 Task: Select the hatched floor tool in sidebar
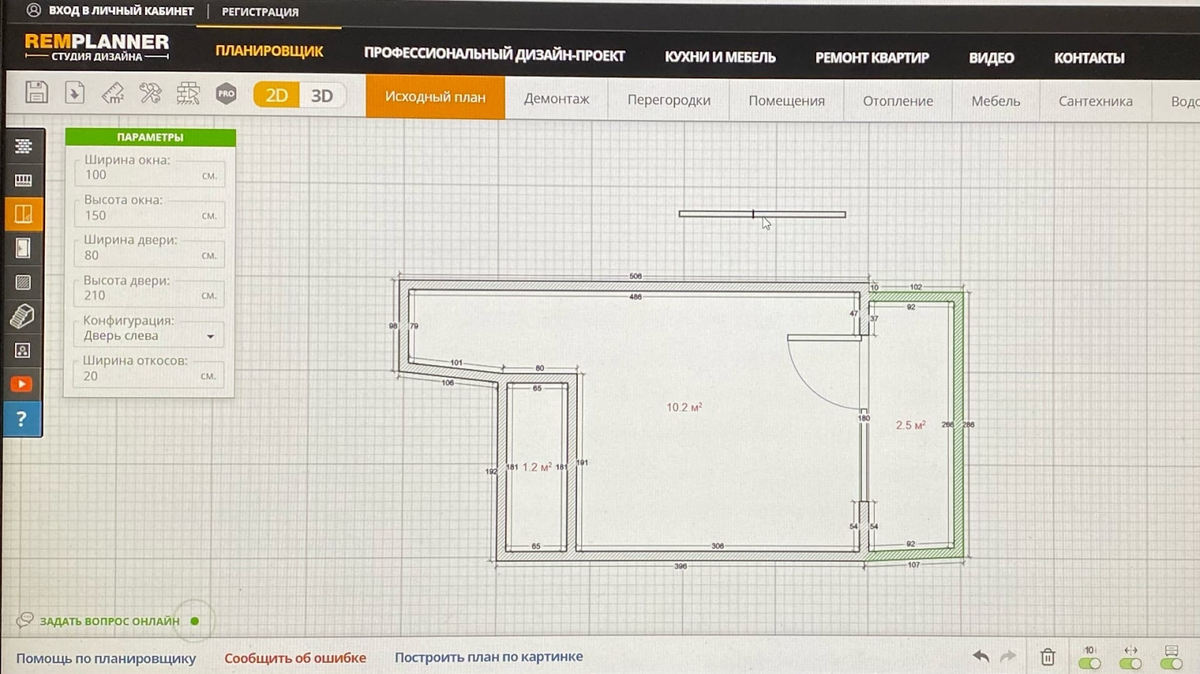point(23,282)
